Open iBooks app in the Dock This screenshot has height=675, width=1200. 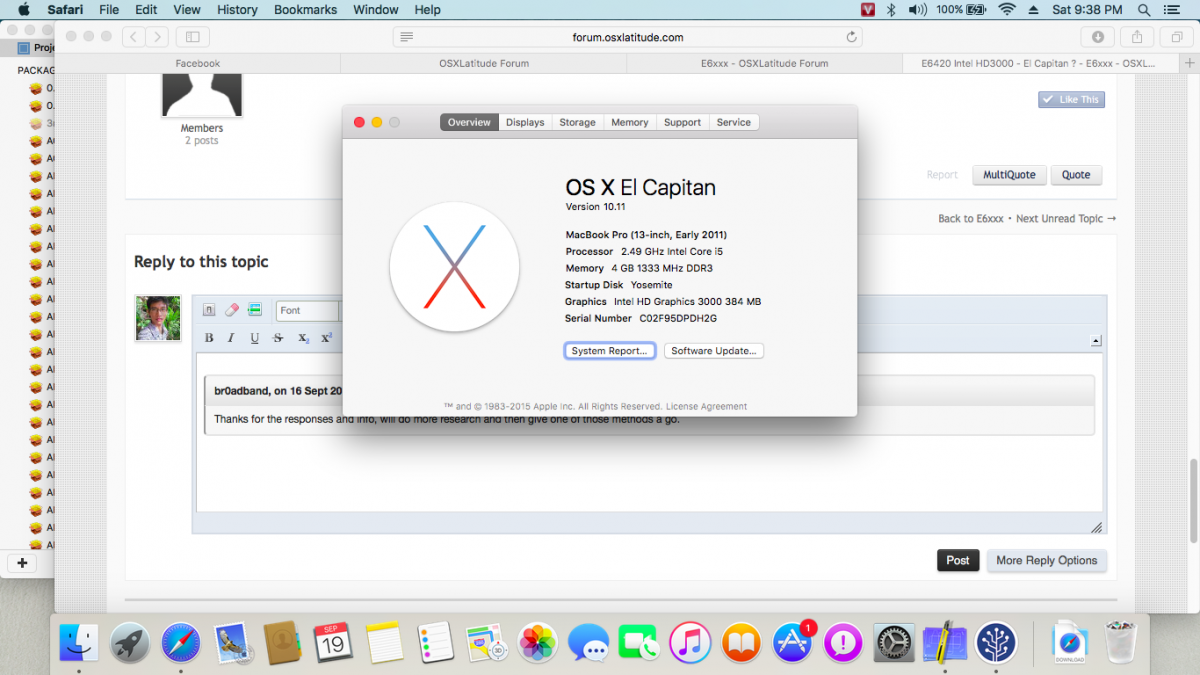click(x=741, y=641)
